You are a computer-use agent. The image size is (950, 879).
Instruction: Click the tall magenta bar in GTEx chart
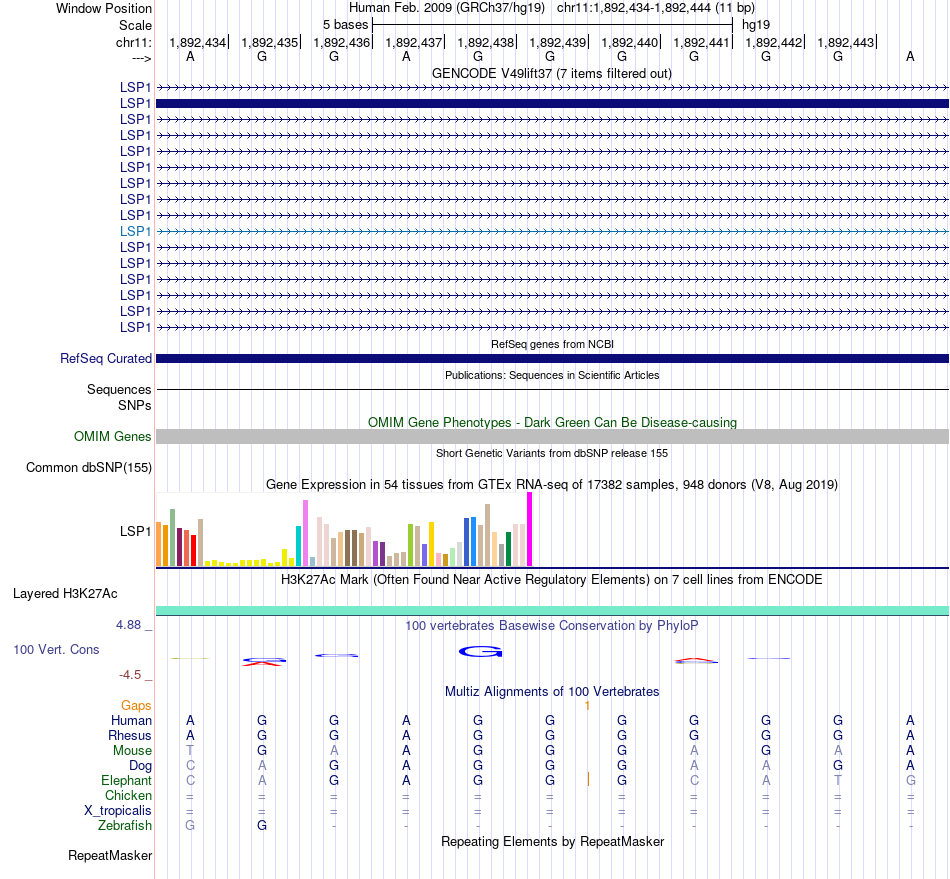[x=530, y=529]
